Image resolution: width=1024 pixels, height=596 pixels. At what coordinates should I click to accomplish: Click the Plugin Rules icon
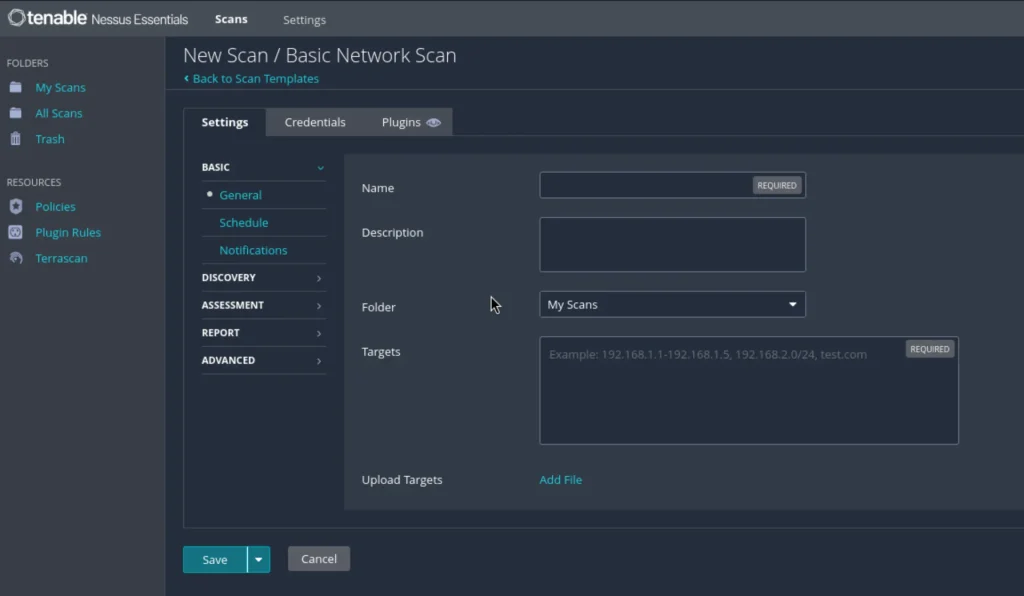[15, 232]
